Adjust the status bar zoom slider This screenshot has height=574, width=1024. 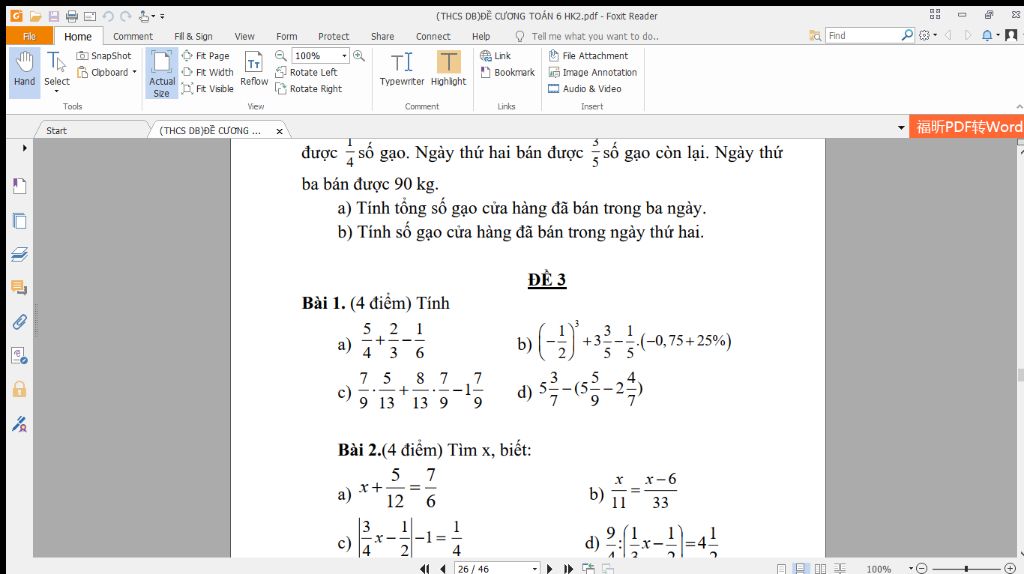tap(966, 569)
